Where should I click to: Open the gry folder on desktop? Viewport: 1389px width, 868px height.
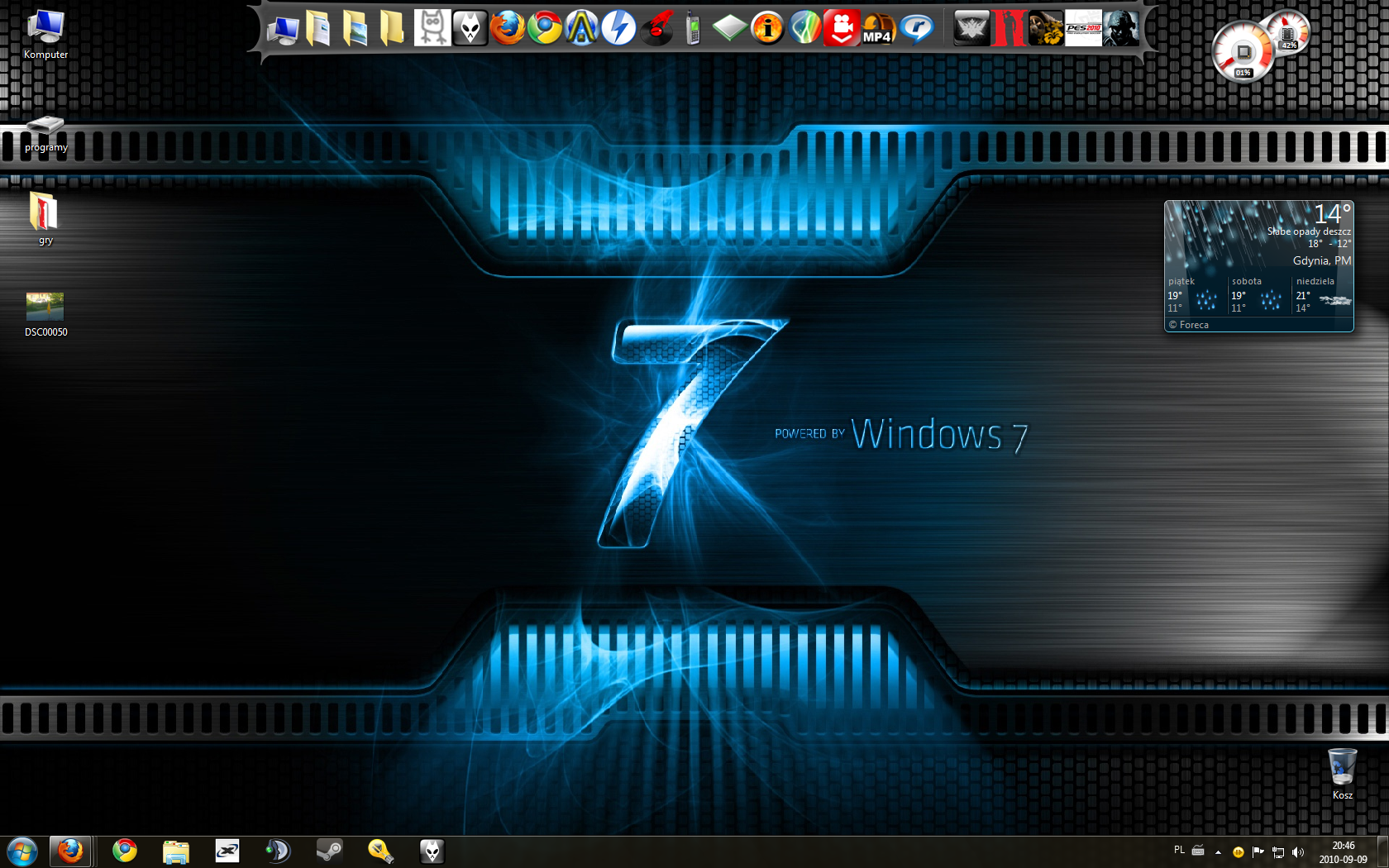pos(45,218)
